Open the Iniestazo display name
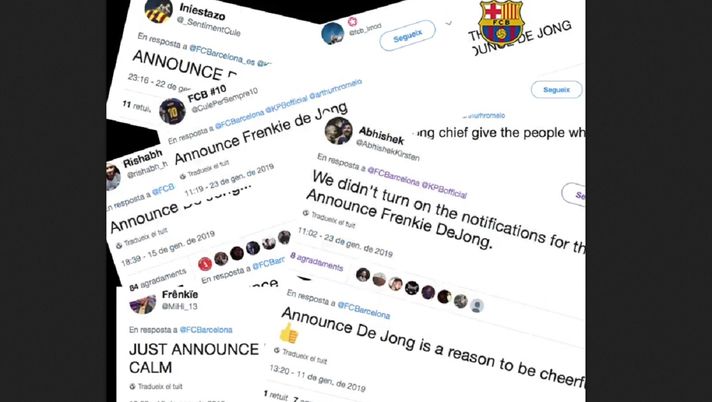This screenshot has width=712, height=402. pyautogui.click(x=202, y=11)
